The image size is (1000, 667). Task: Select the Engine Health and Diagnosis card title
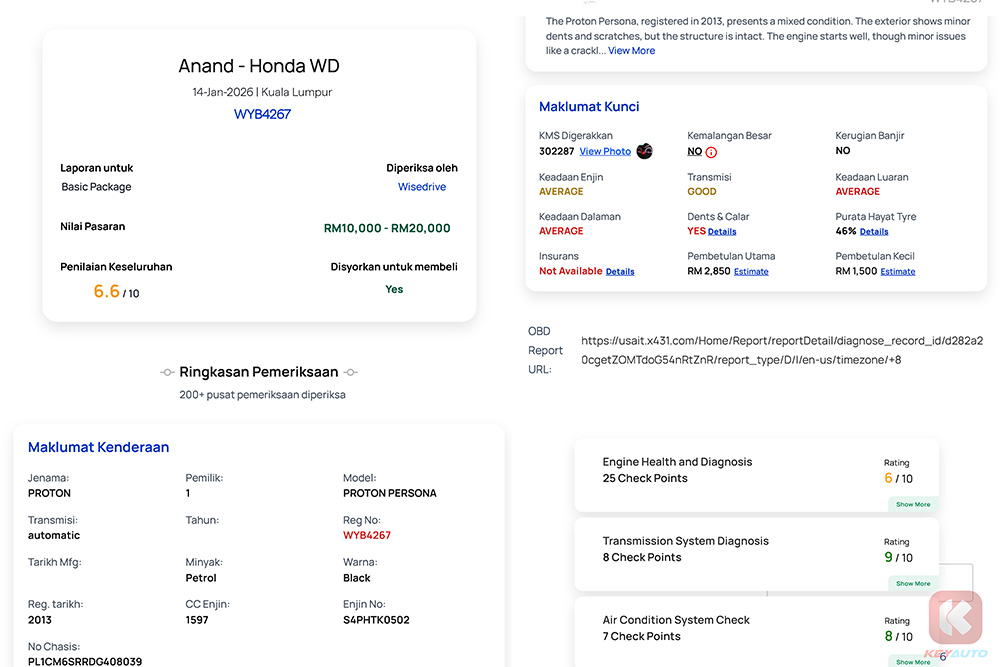pyautogui.click(x=677, y=462)
